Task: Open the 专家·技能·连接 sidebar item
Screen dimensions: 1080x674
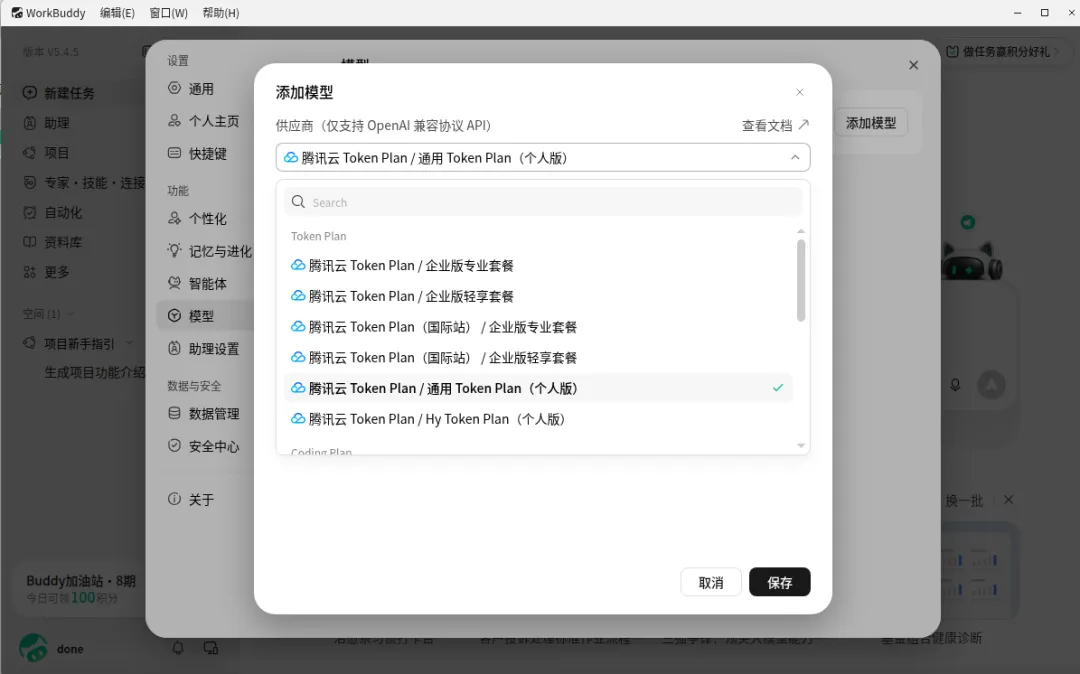Action: click(83, 182)
